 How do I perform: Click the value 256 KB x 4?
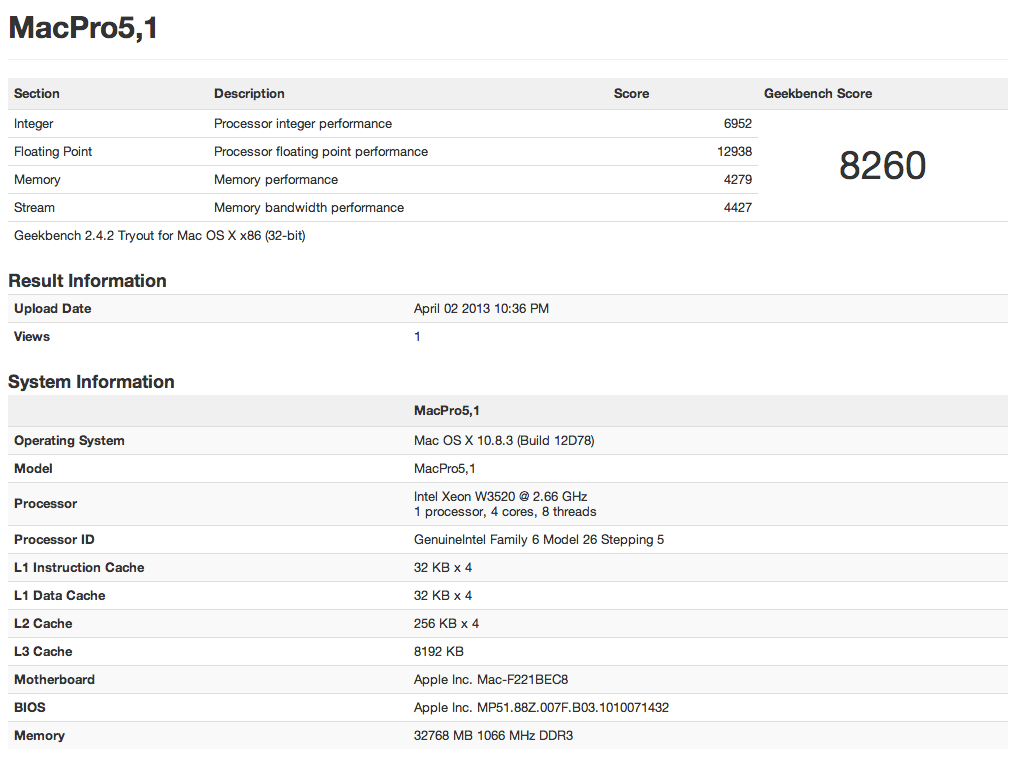click(446, 624)
